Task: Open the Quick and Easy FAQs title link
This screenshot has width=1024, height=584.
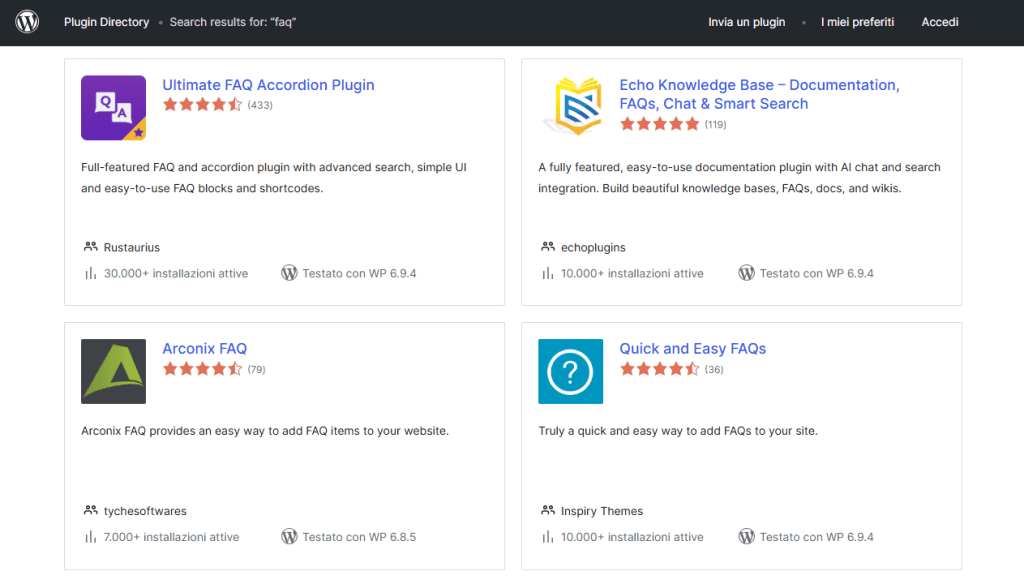Action: (693, 348)
